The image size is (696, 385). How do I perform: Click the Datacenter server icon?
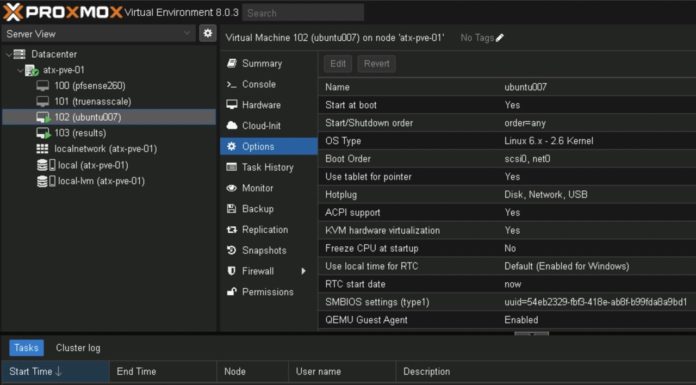20,54
